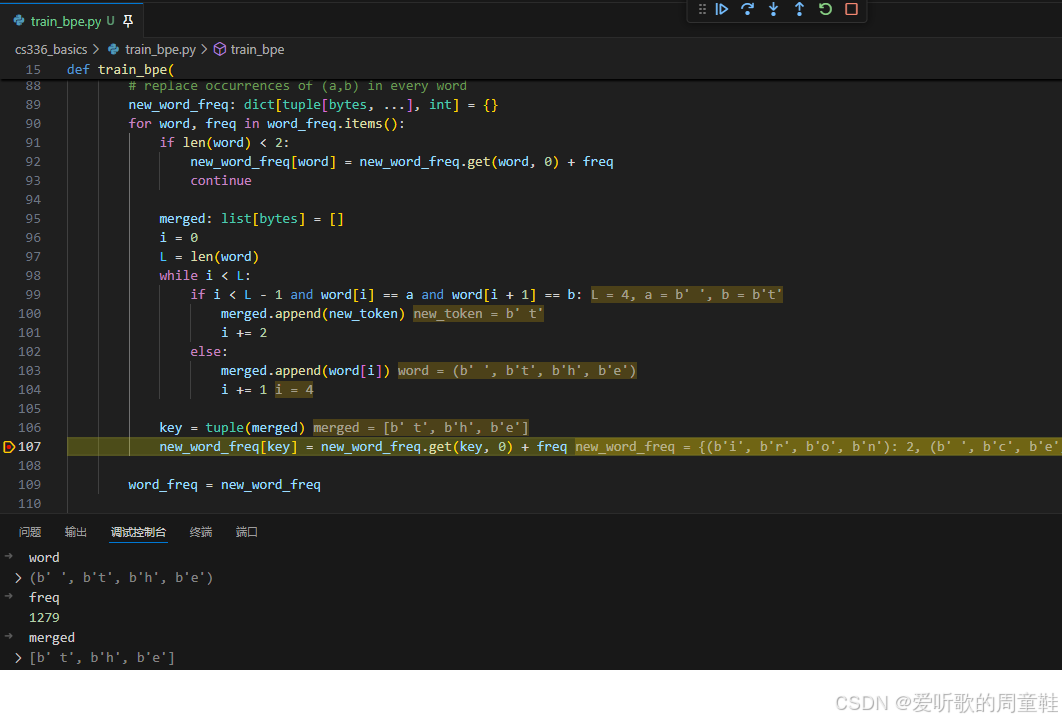Expand the merged list in debug console
This screenshot has height=720, width=1062.
point(18,658)
